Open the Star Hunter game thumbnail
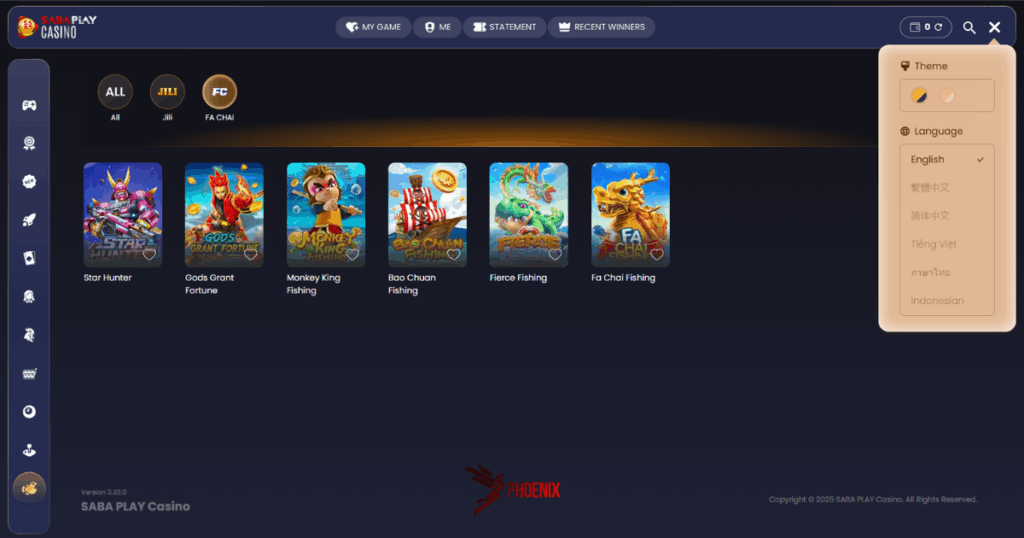 123,215
